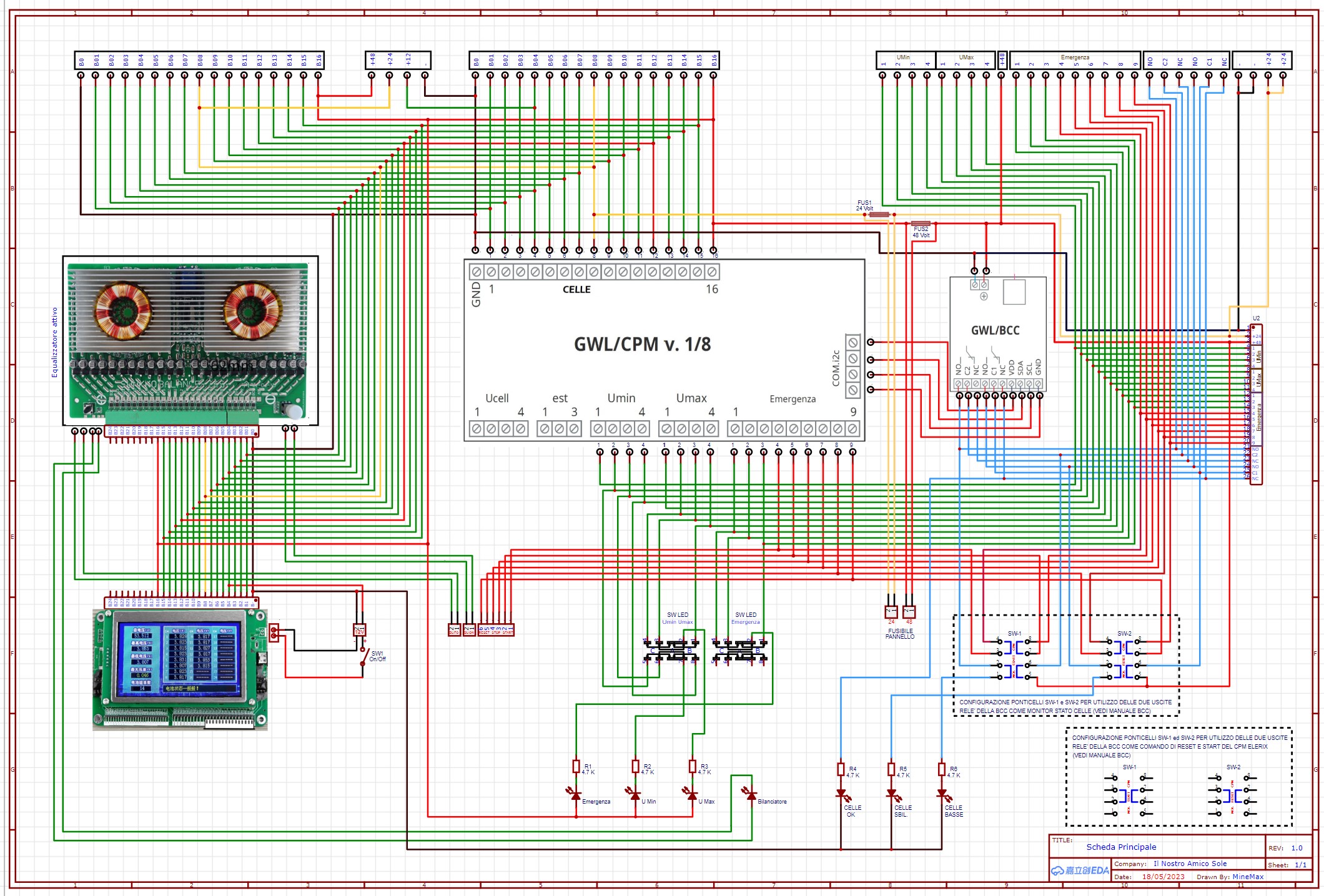This screenshot has width=1324, height=896.
Task: Click the 12V connector above SW1
Action: 359,631
